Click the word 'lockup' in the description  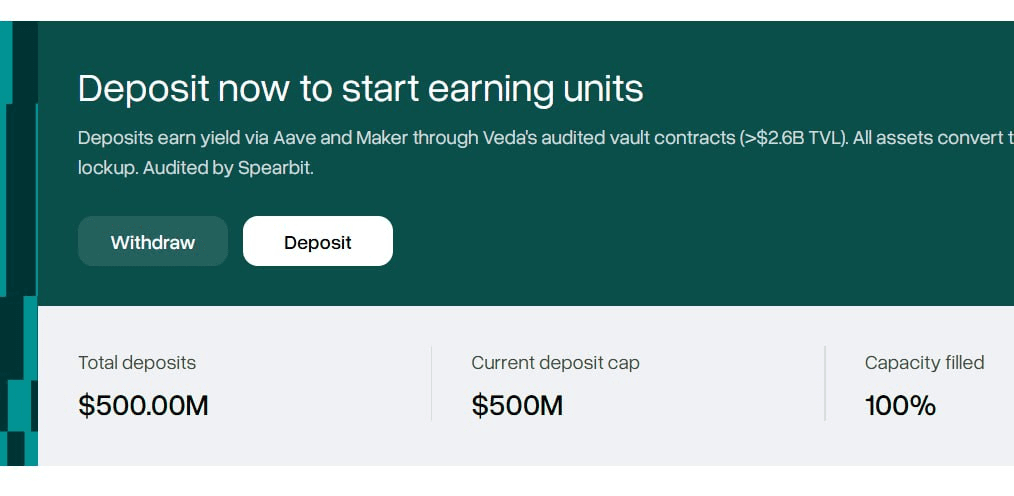click(x=106, y=168)
